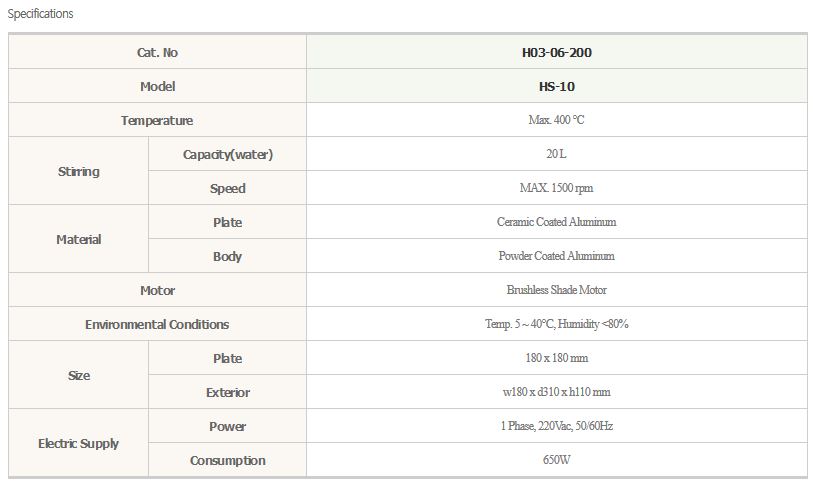Select the MAX. 1500 rpm value
This screenshot has width=813, height=483.
(556, 188)
